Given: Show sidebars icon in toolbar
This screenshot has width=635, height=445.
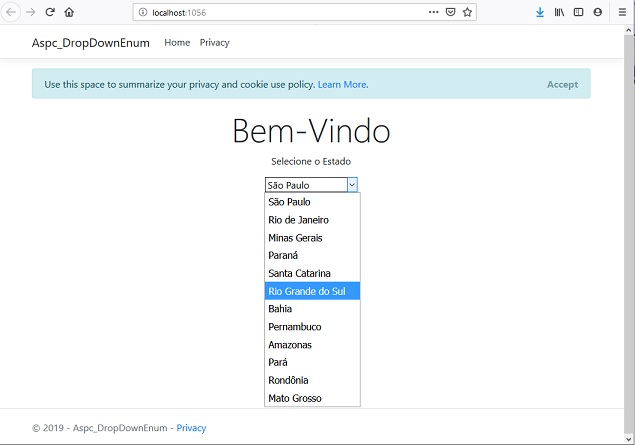Looking at the screenshot, I should [578, 12].
